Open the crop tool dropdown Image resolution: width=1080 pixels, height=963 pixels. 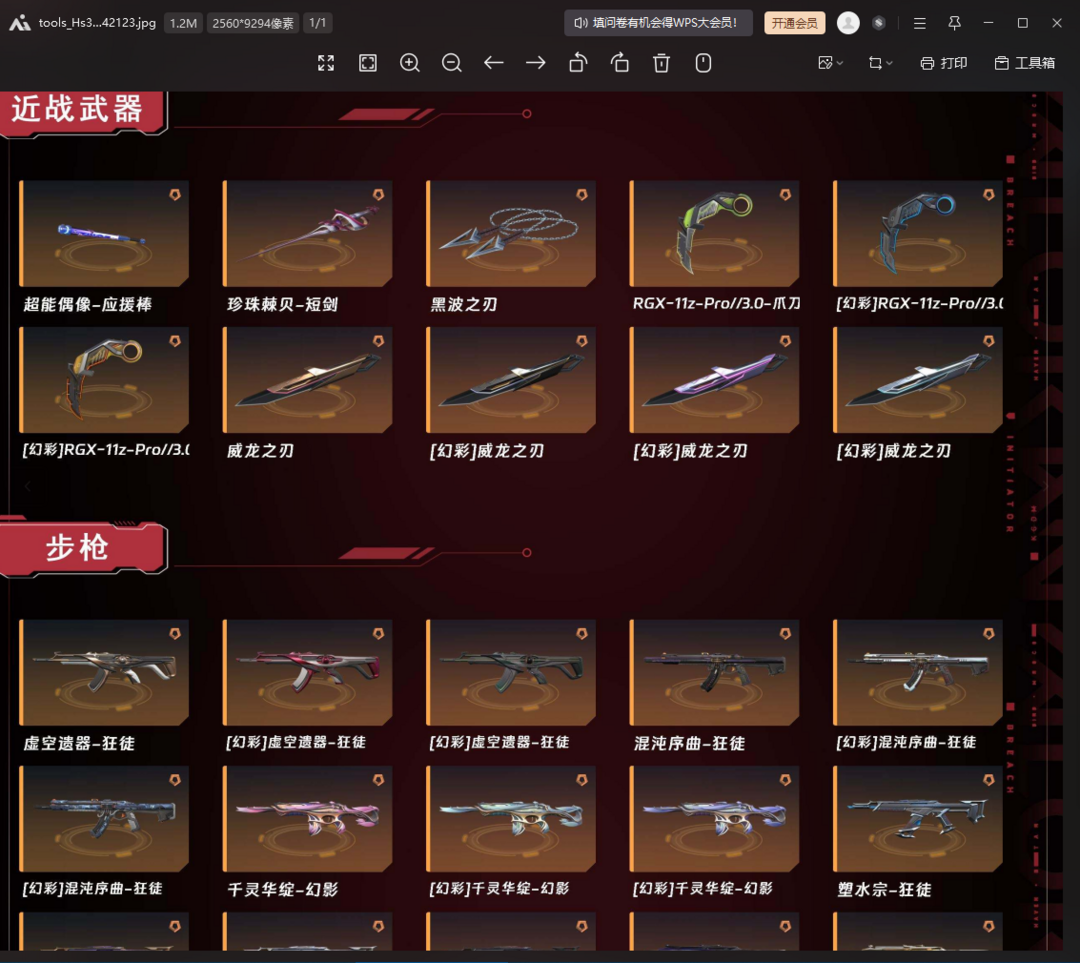(880, 63)
